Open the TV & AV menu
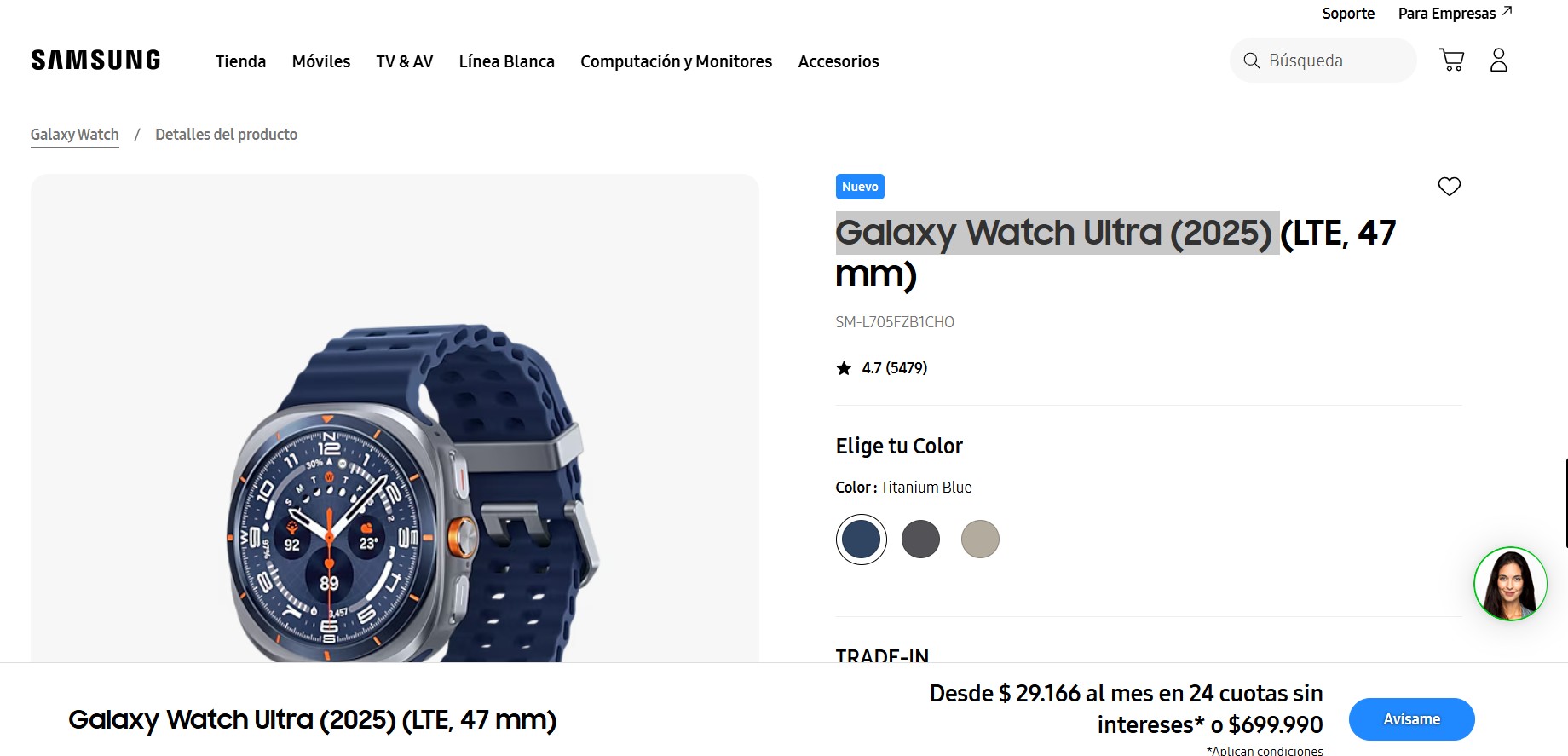 (405, 61)
